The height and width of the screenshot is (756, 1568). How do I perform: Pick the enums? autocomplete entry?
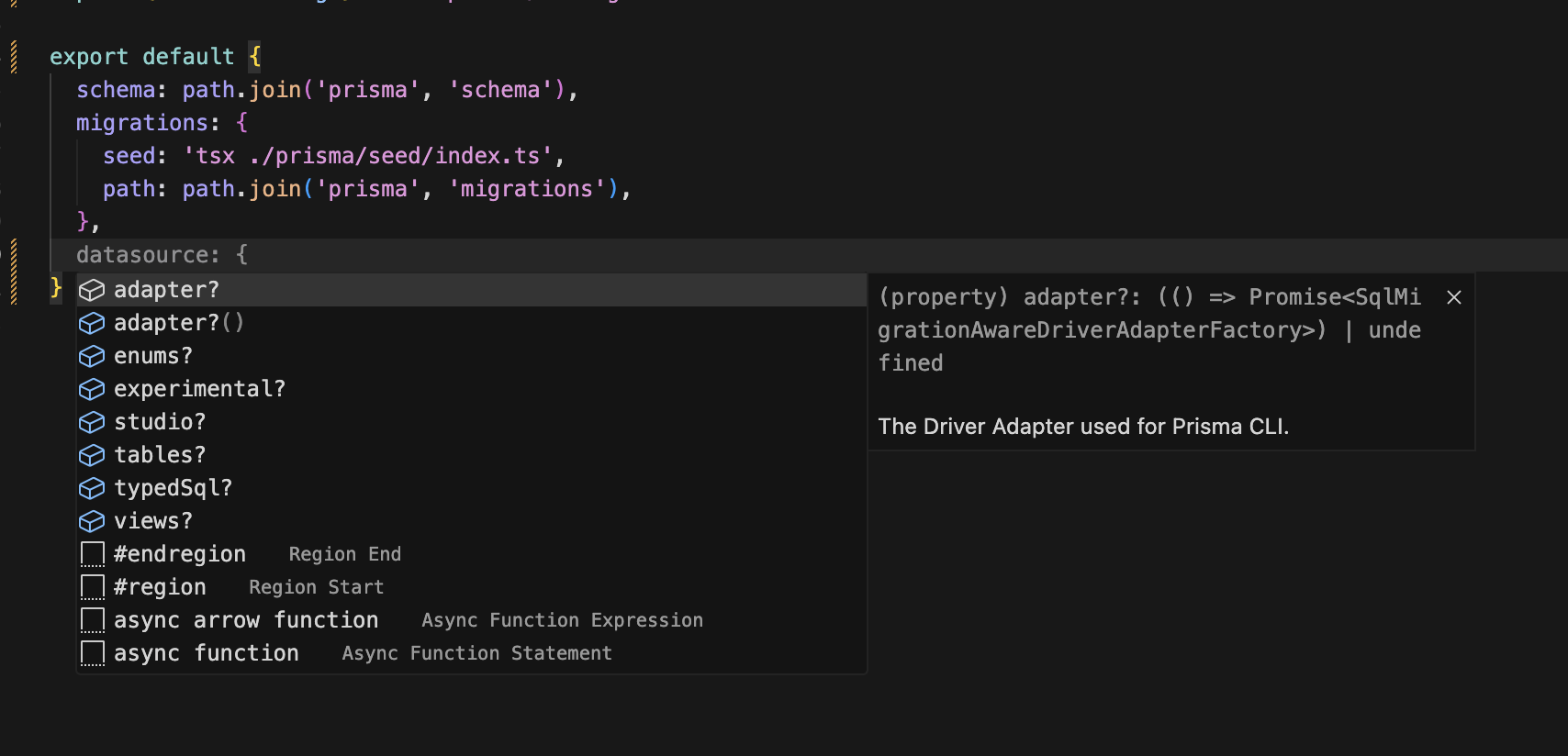[x=153, y=356]
